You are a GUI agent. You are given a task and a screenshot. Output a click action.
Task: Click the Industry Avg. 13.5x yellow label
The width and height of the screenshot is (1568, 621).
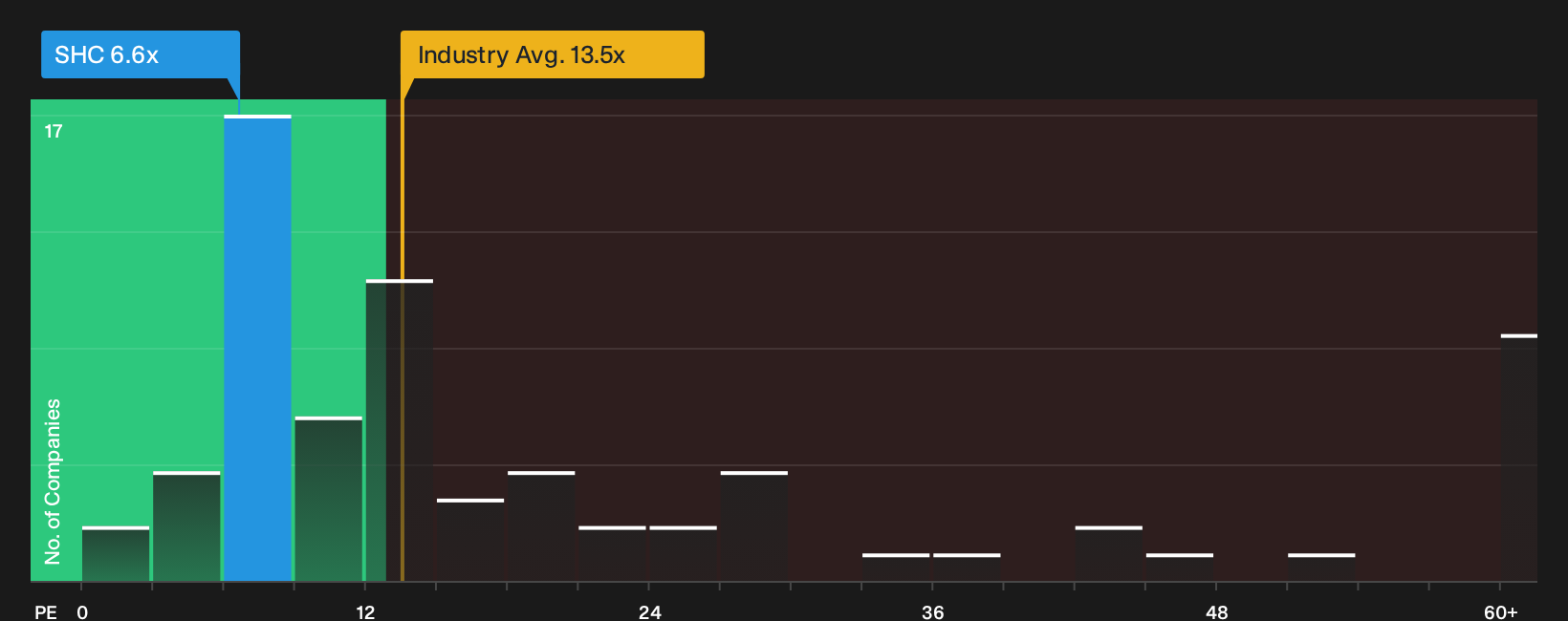553,54
